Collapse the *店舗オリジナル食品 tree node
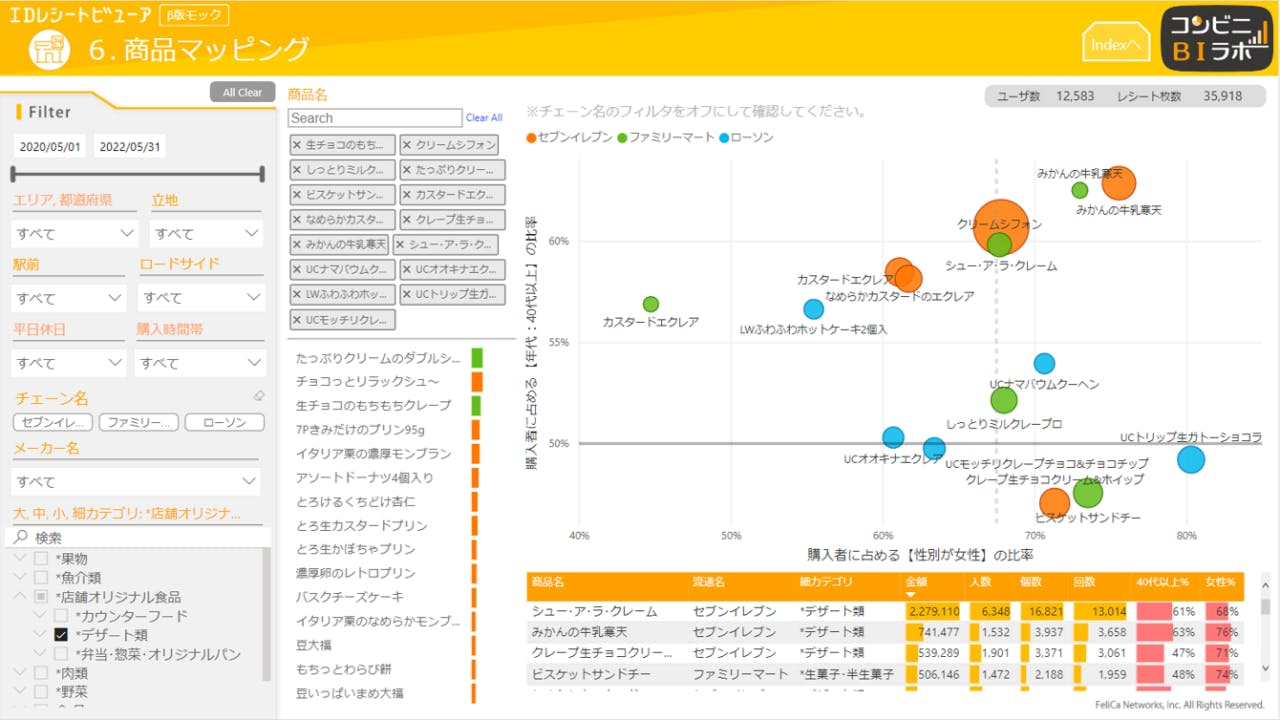1280x720 pixels. (19, 597)
